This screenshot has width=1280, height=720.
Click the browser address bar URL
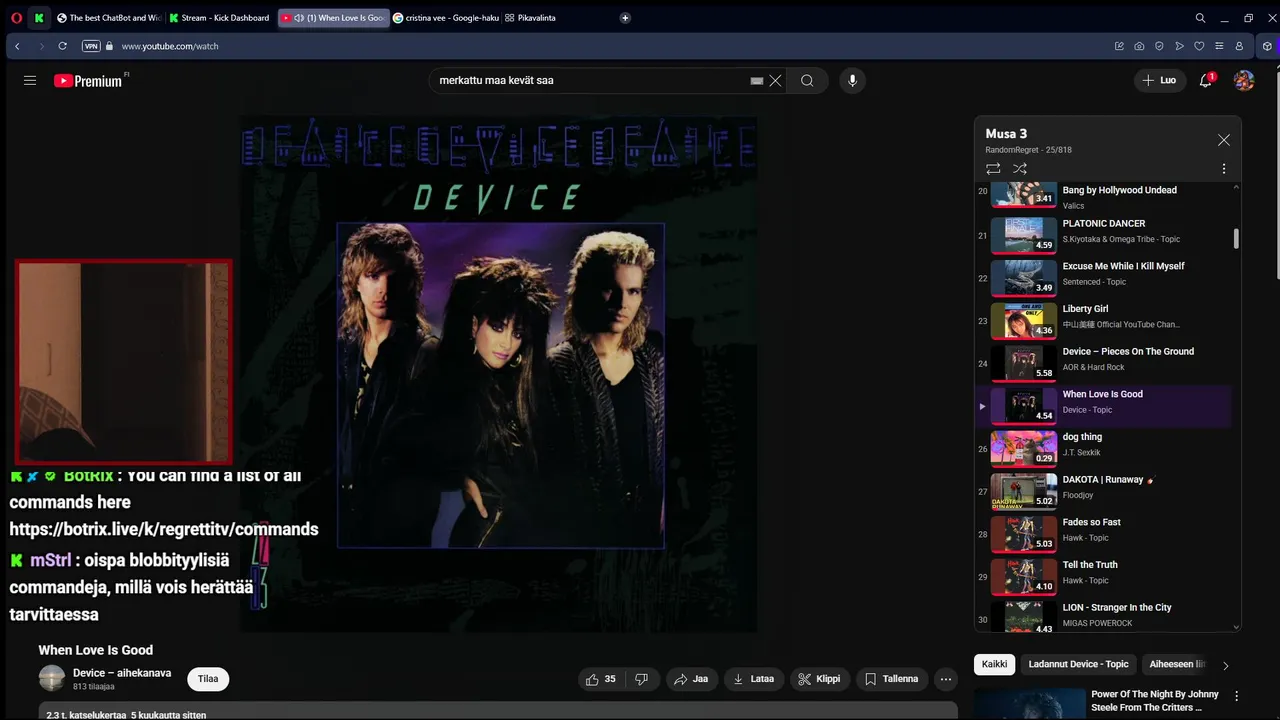pos(170,46)
